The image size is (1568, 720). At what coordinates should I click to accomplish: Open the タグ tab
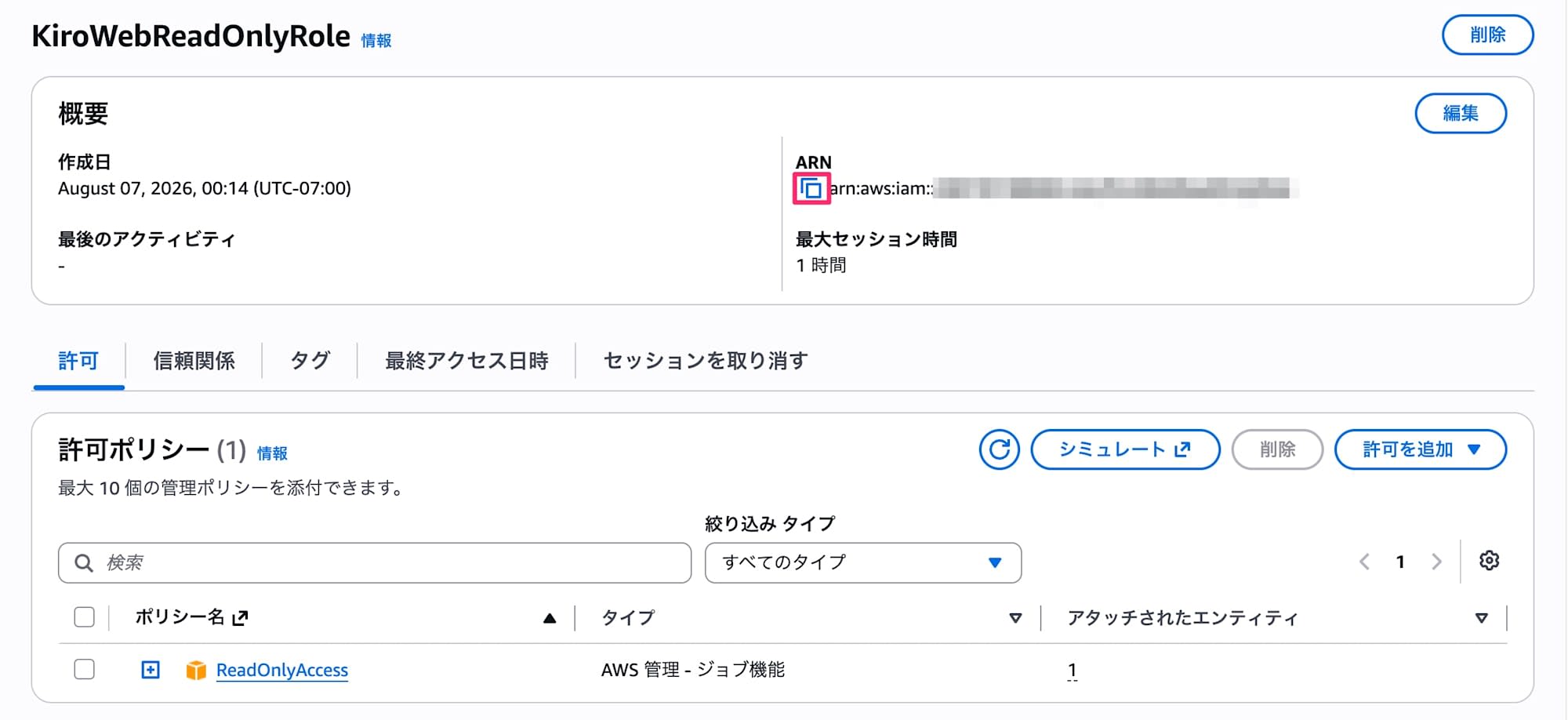click(310, 361)
